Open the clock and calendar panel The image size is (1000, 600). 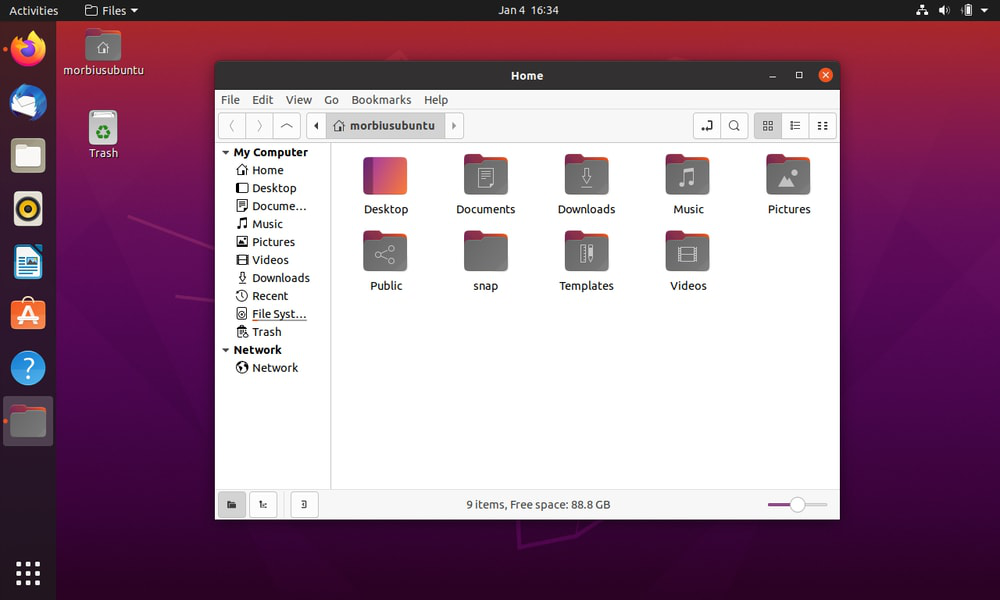(x=528, y=10)
